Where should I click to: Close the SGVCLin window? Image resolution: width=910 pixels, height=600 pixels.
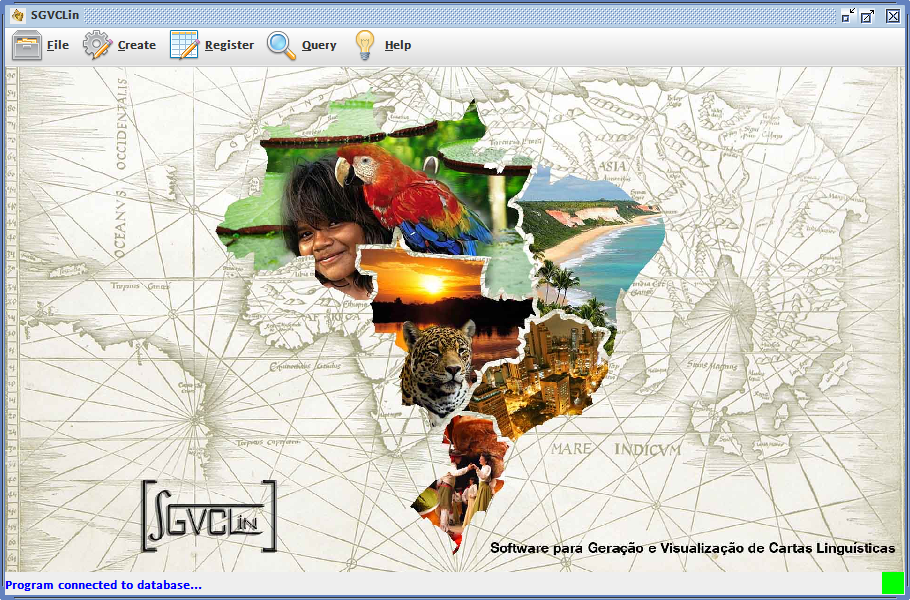(892, 15)
